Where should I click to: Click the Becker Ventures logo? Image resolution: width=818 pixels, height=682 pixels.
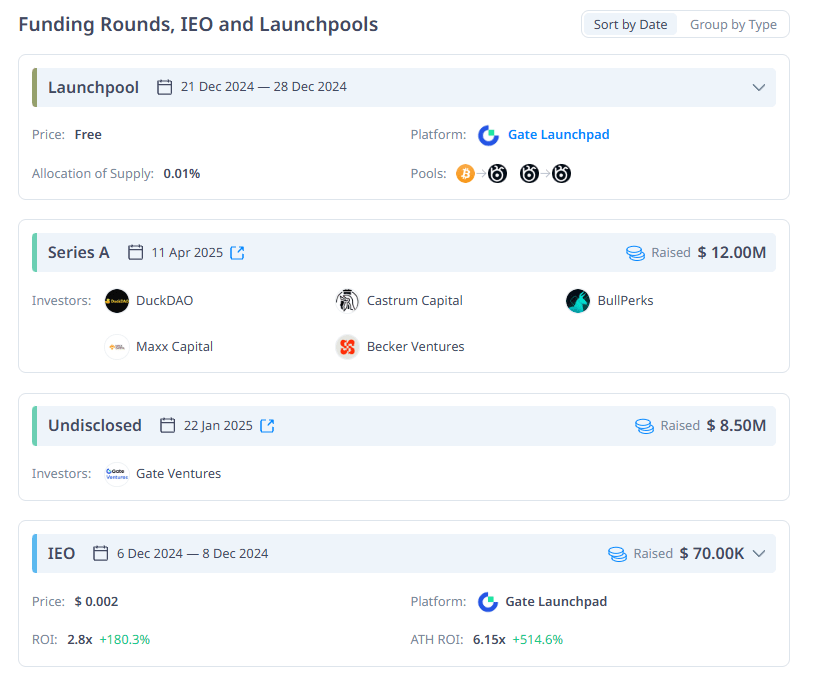point(347,347)
